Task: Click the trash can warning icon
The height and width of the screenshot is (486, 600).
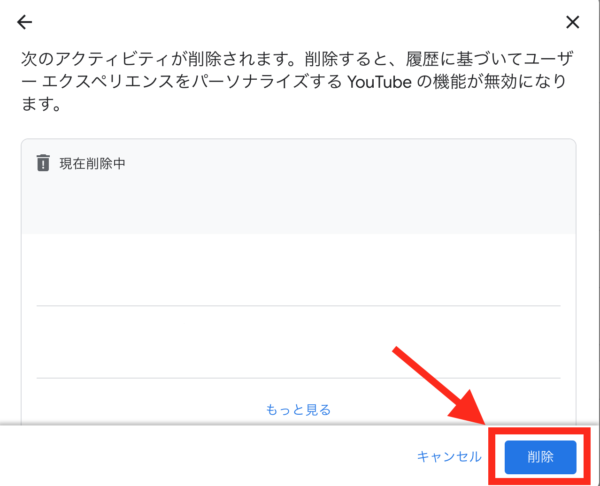Action: tap(43, 163)
